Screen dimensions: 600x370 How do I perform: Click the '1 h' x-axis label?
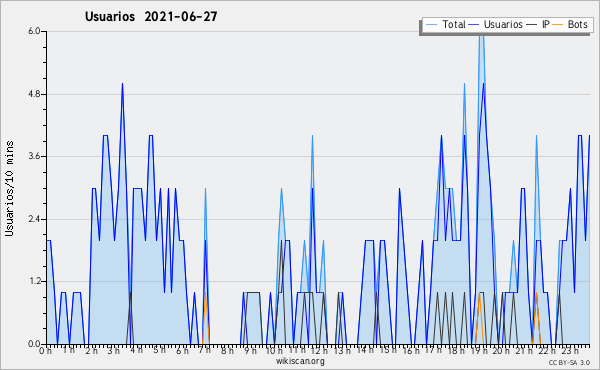click(68, 350)
